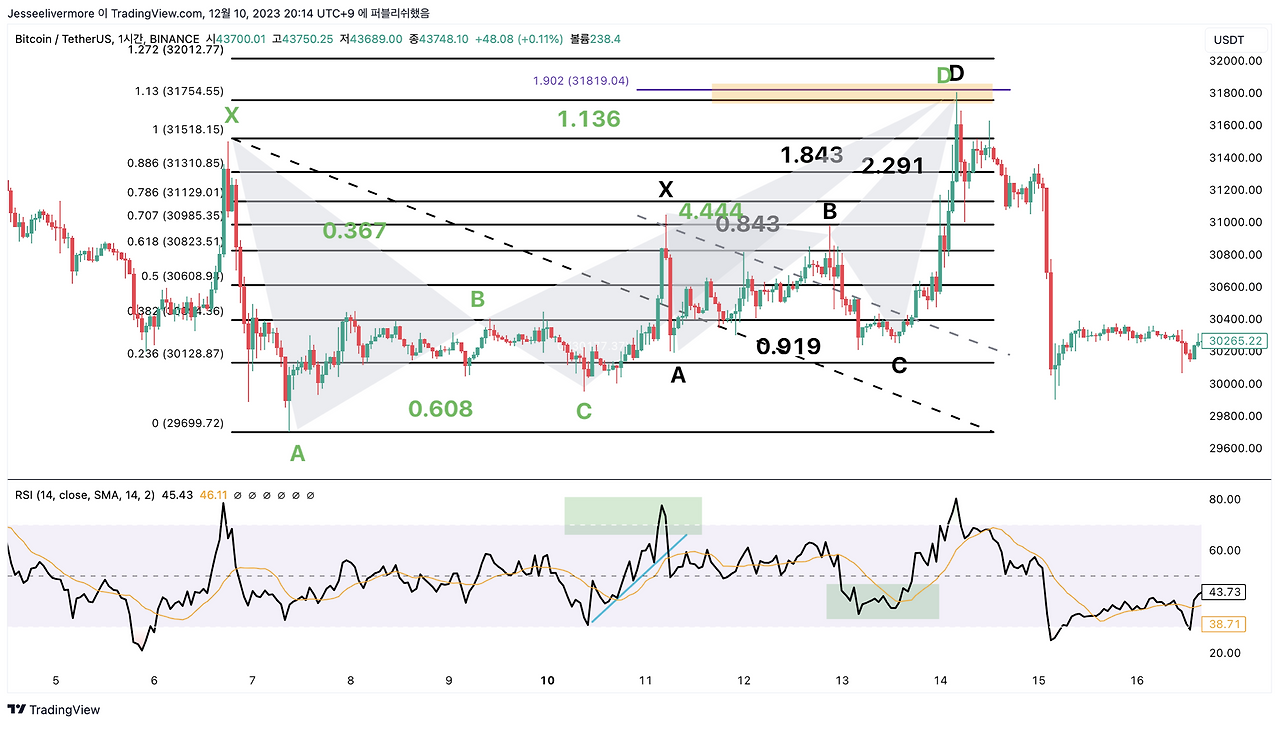Image resolution: width=1280 pixels, height=730 pixels.
Task: Select the green 0.367 ratio label
Action: click(354, 231)
